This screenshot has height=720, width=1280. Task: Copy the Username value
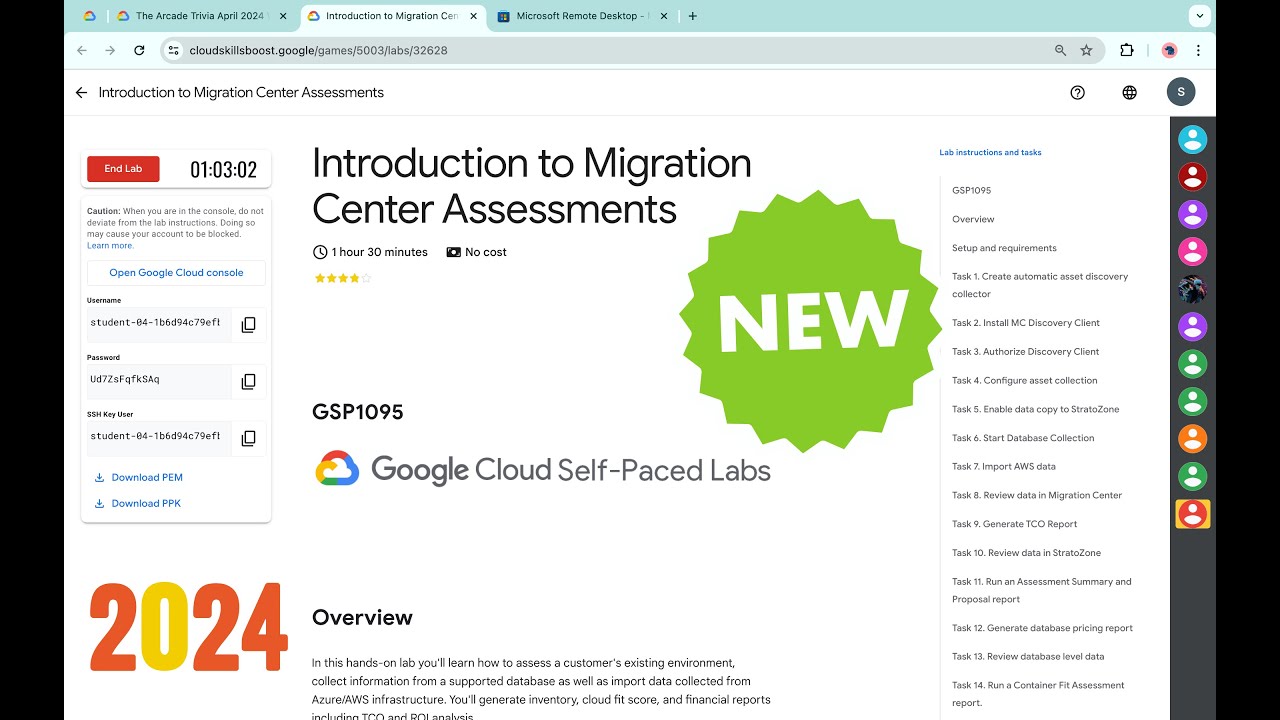249,324
